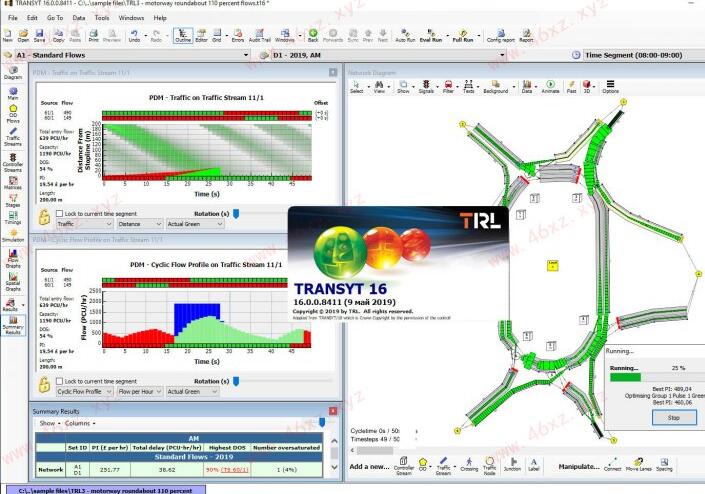The height and width of the screenshot is (494, 705).
Task: Save the file using the Save icon
Action: 40,36
